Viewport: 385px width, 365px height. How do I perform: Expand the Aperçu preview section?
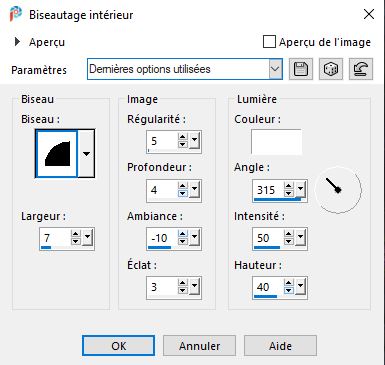click(x=17, y=42)
